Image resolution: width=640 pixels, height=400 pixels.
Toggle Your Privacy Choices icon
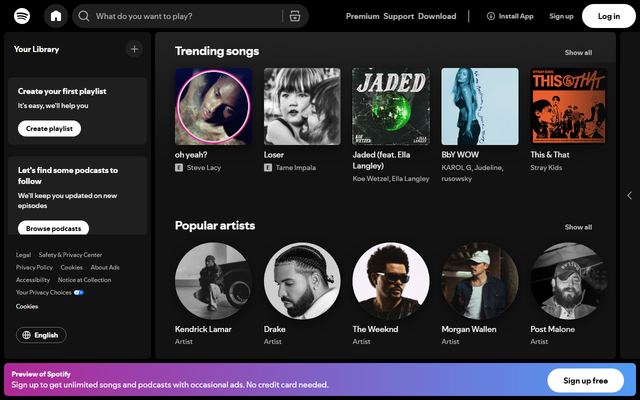79,292
